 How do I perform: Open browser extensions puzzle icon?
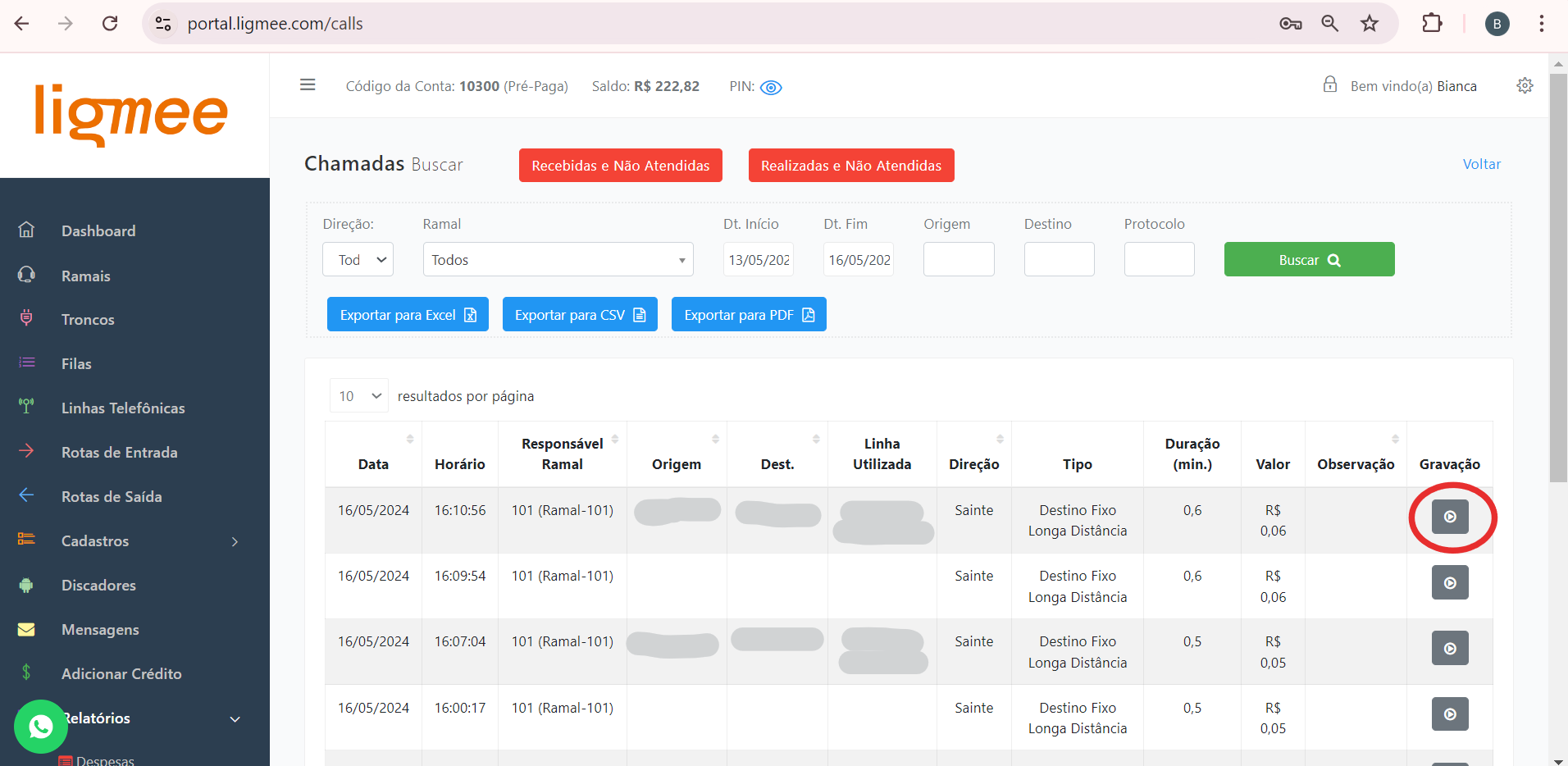[x=1431, y=24]
